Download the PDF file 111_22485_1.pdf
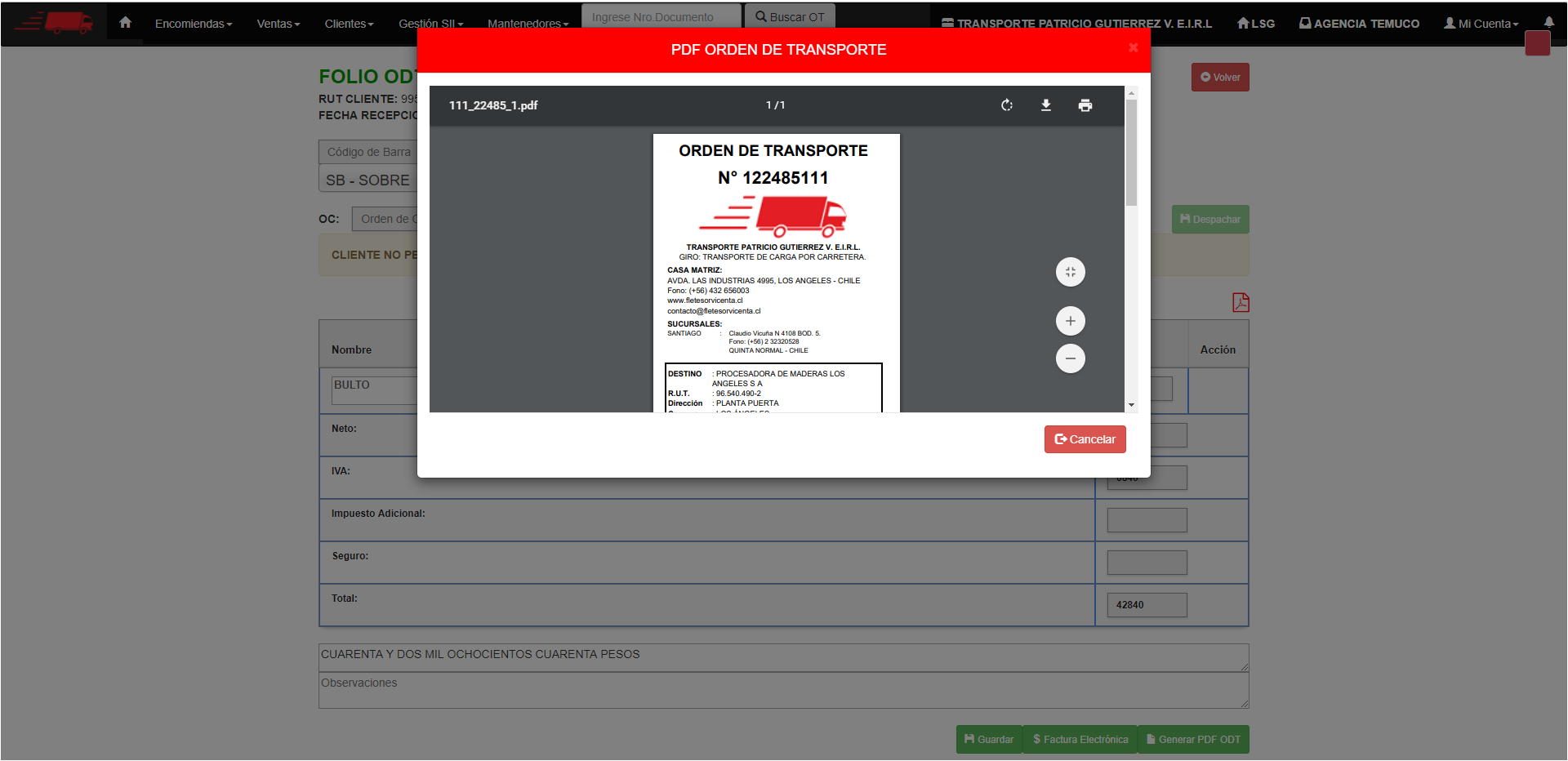 click(x=1046, y=105)
